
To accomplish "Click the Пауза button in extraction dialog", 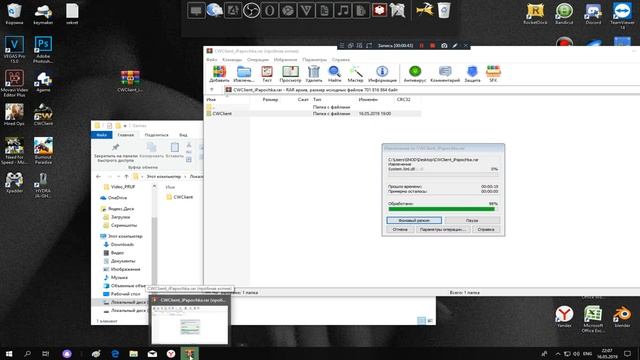I will click(x=472, y=220).
